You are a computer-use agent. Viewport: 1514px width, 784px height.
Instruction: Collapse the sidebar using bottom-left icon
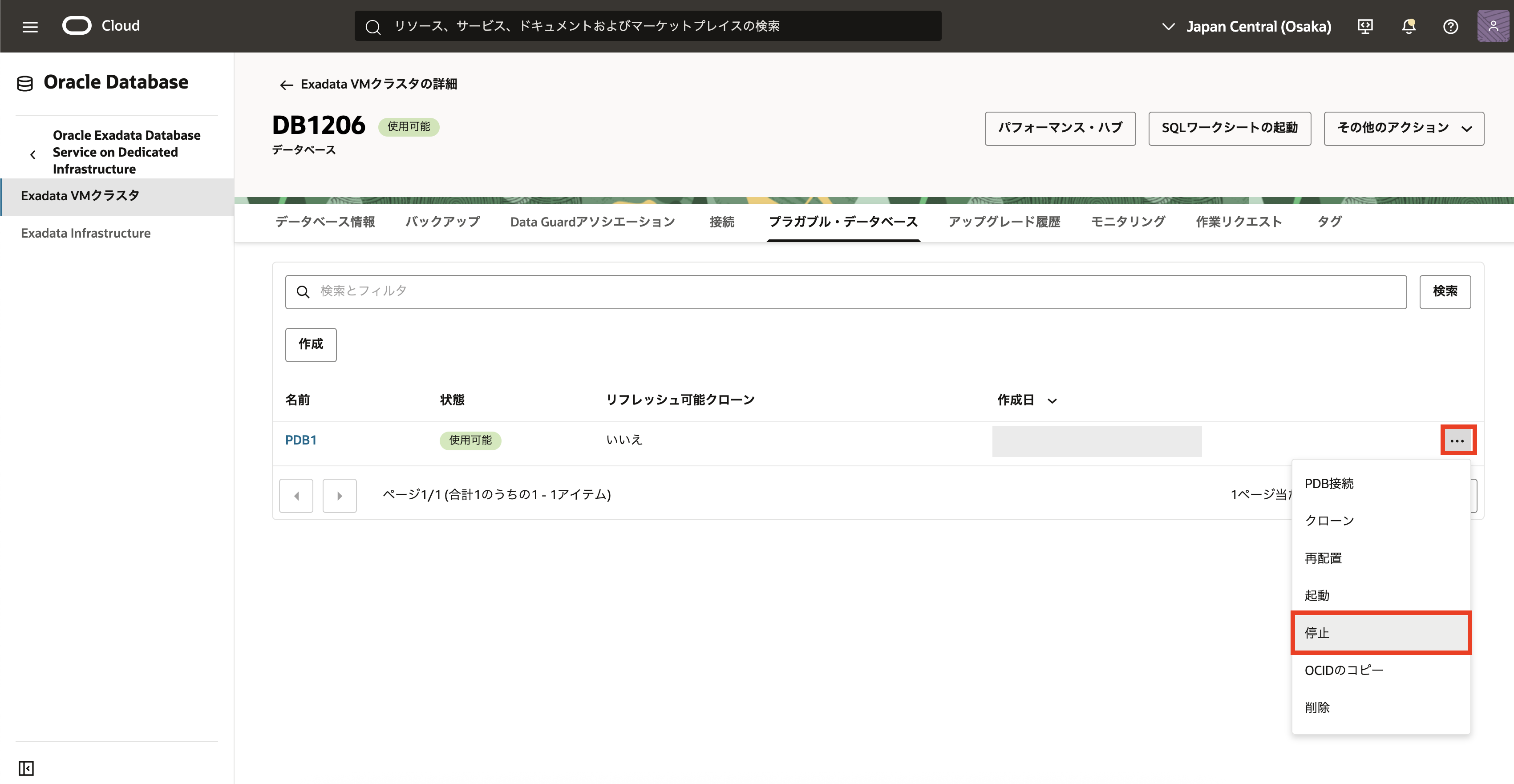pyautogui.click(x=26, y=768)
